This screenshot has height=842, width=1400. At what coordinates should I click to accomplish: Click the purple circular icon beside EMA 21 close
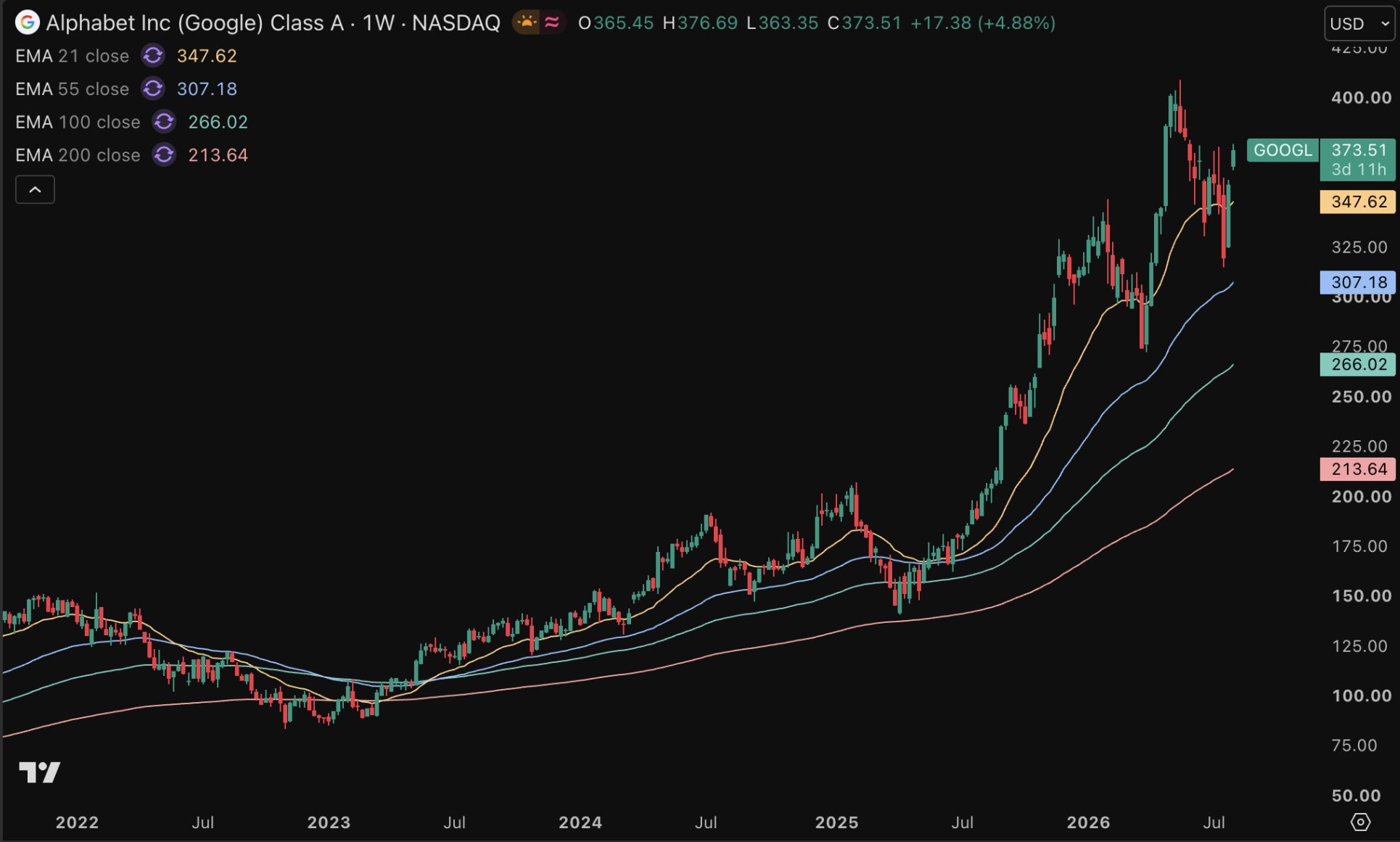click(153, 56)
